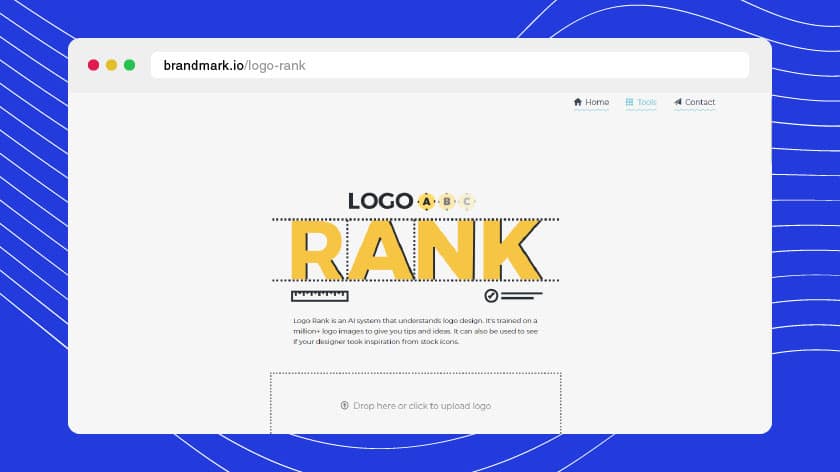Click the red close window dot
The width and height of the screenshot is (840, 472).
93,65
